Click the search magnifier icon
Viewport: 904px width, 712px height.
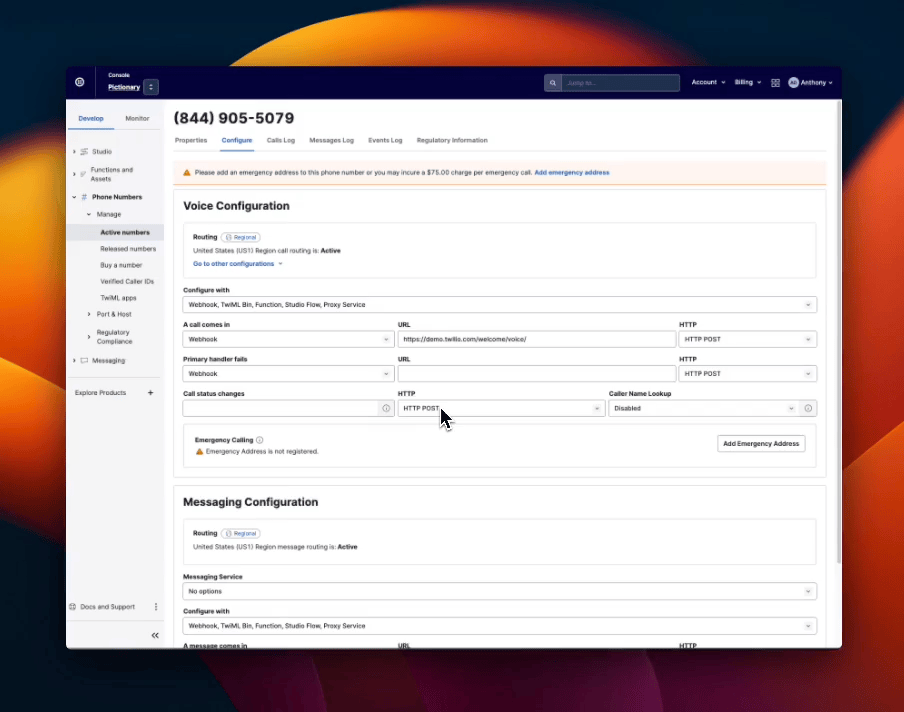tap(552, 83)
